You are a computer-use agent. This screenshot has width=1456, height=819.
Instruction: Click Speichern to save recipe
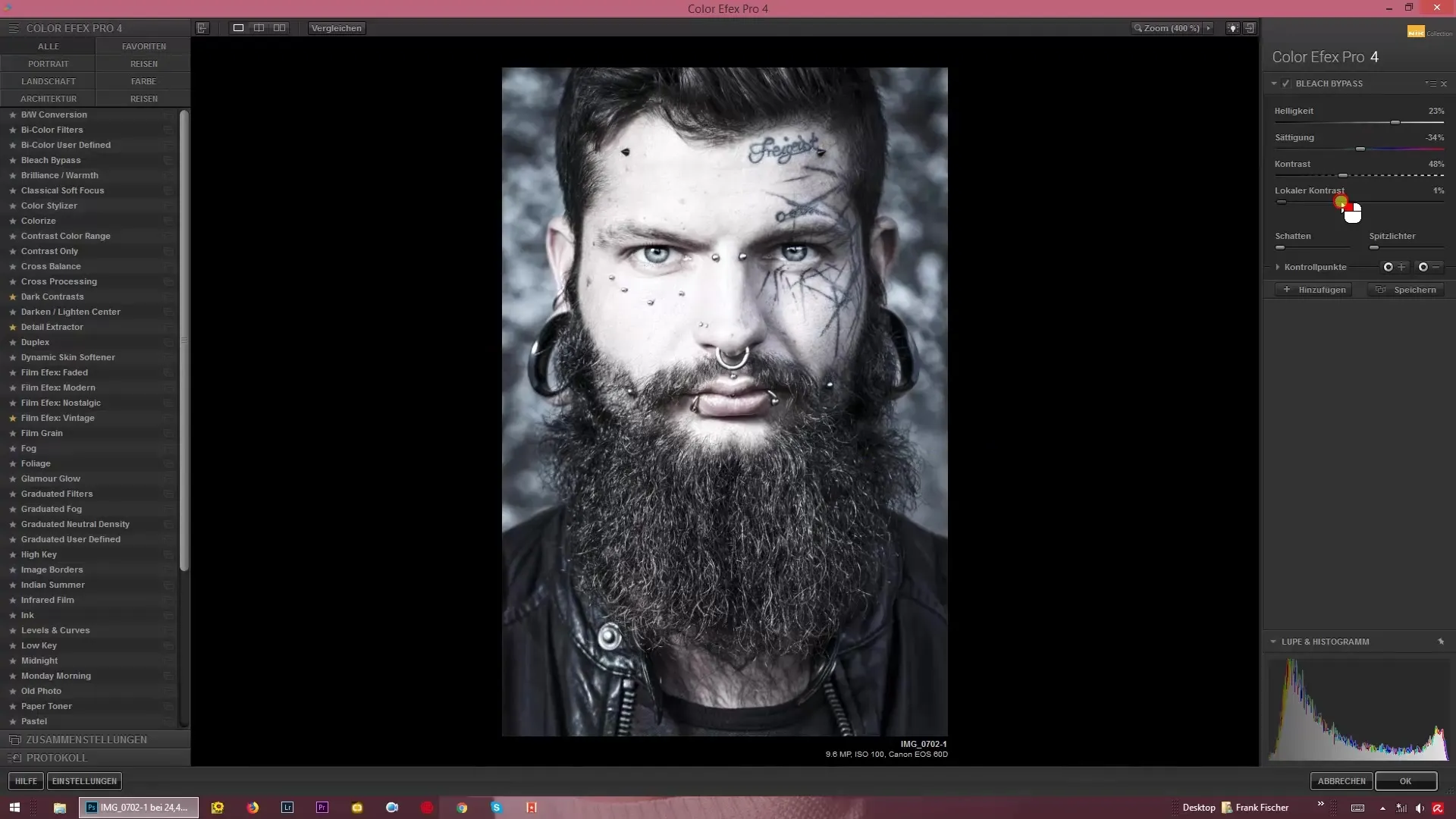coord(1406,290)
